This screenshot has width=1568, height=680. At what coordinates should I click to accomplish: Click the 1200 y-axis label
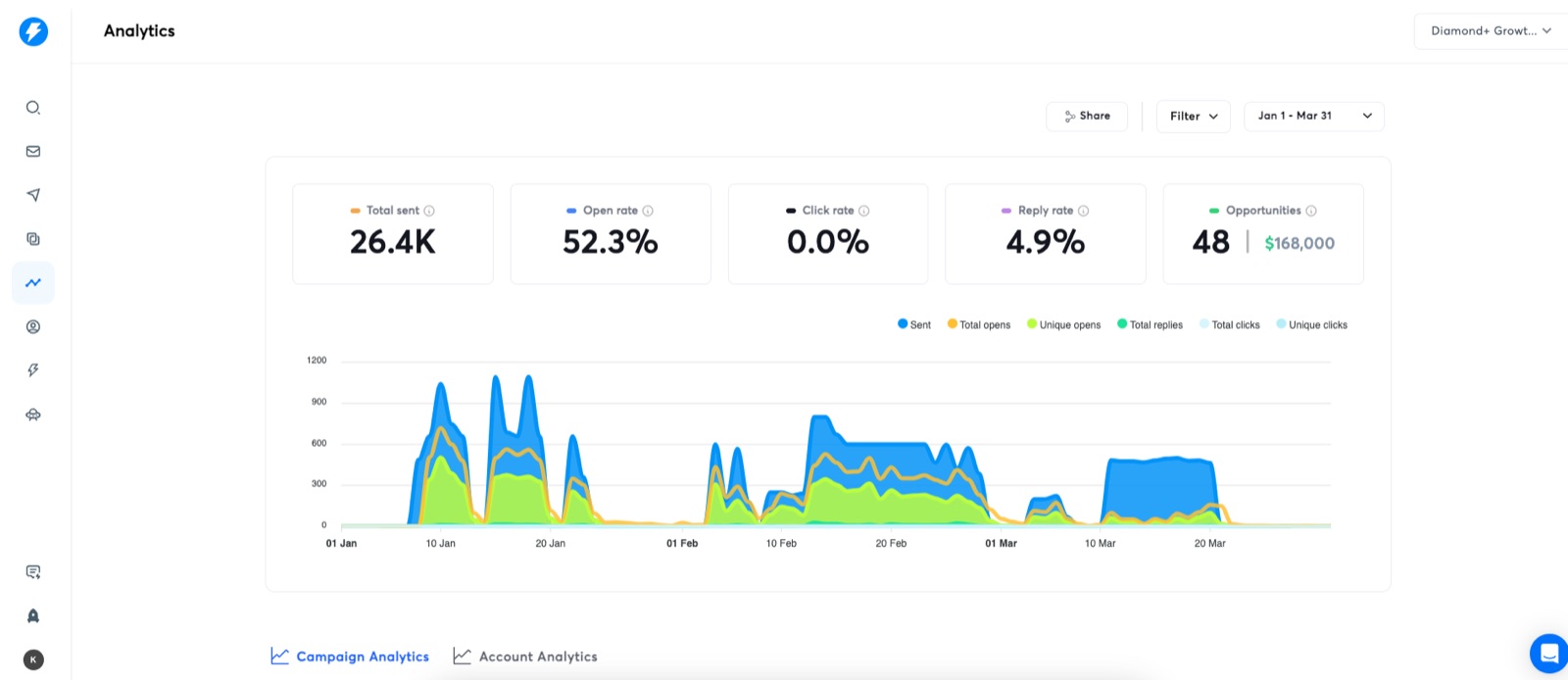(317, 361)
